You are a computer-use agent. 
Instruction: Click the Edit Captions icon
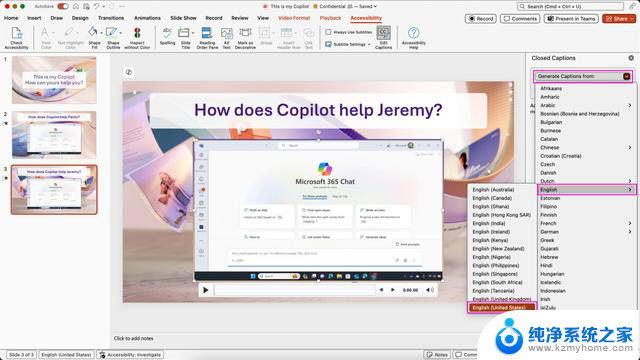[383, 38]
